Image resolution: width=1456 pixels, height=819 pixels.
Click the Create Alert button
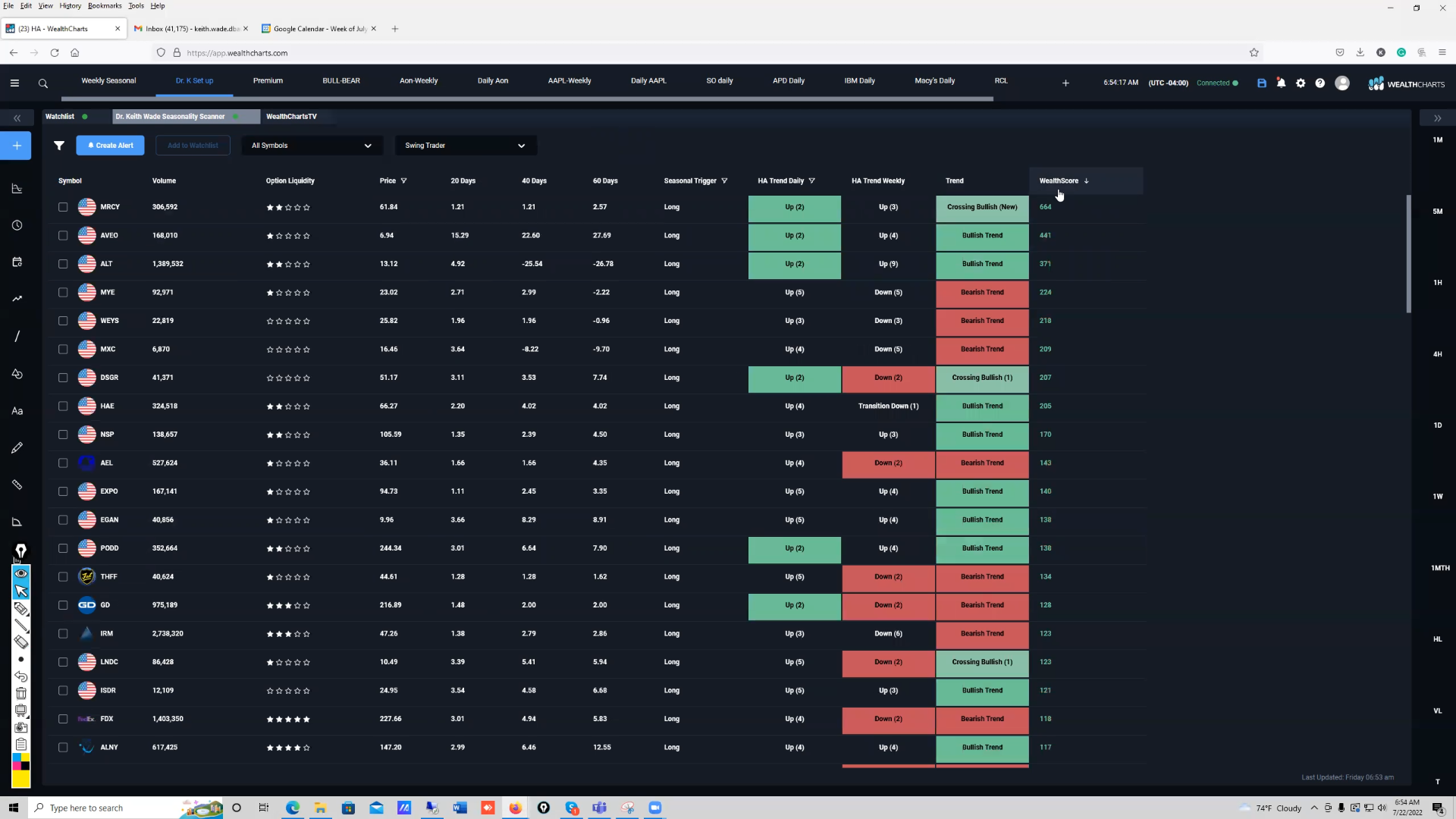point(111,146)
